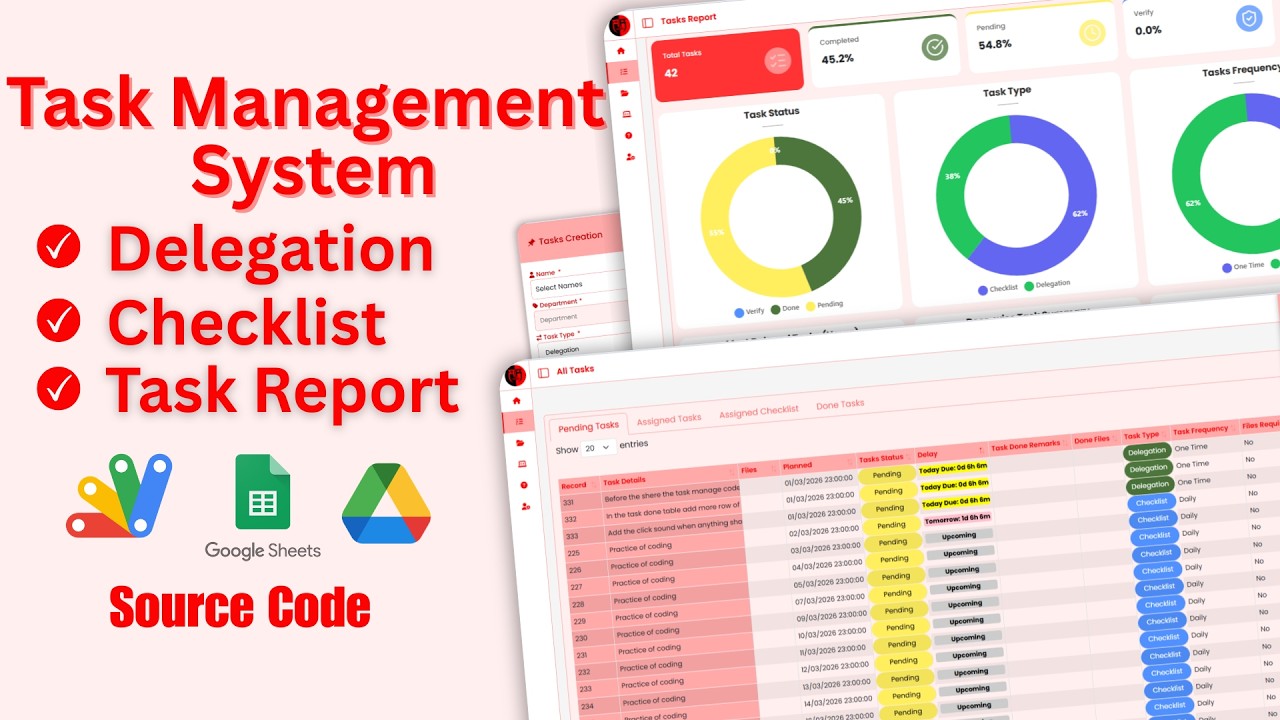Toggle One Time series in Tasks Frequency legend

tap(1243, 267)
